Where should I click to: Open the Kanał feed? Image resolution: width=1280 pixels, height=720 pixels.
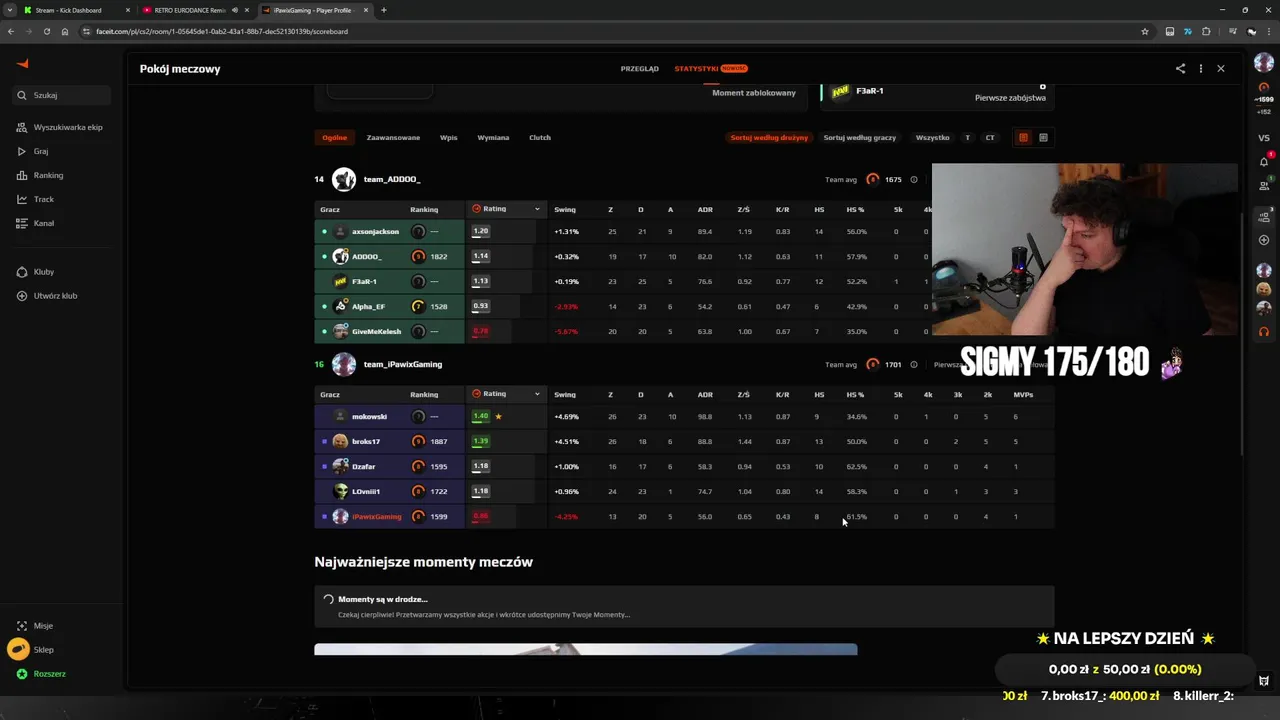coord(36,223)
